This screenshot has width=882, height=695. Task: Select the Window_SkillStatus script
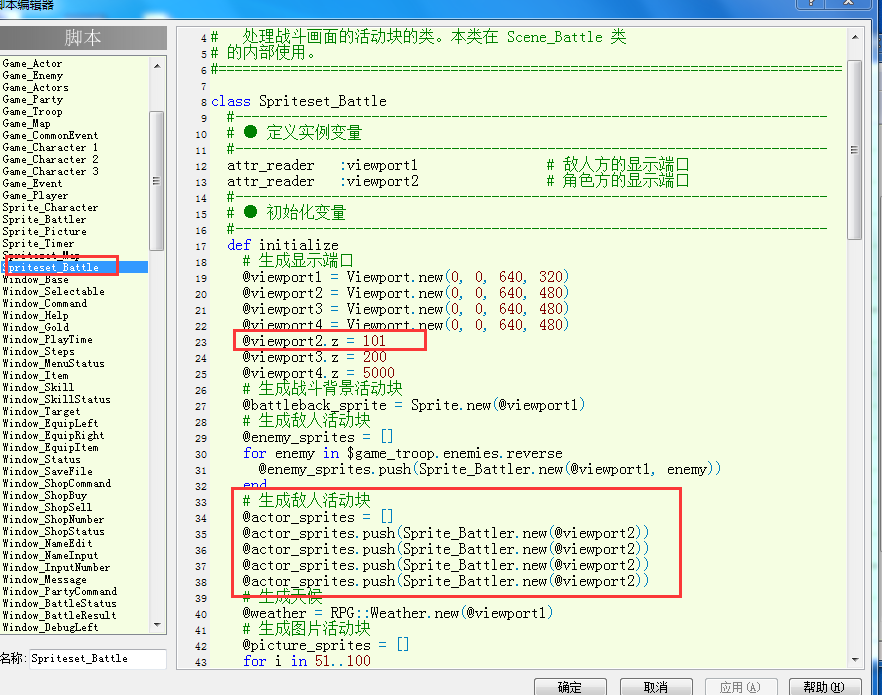pyautogui.click(x=56, y=399)
